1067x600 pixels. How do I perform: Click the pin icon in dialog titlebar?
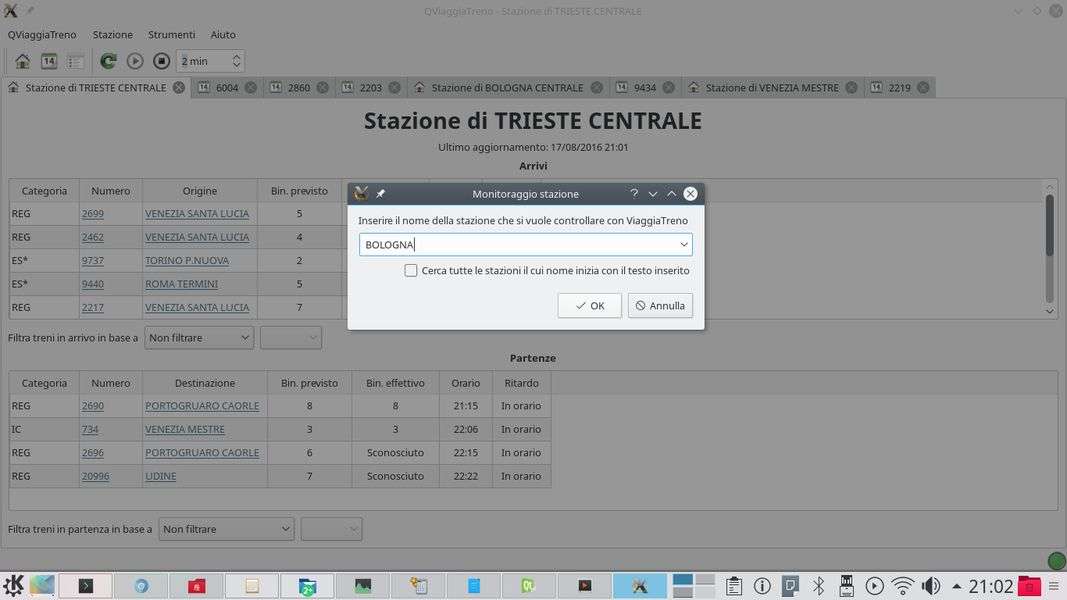[x=380, y=194]
